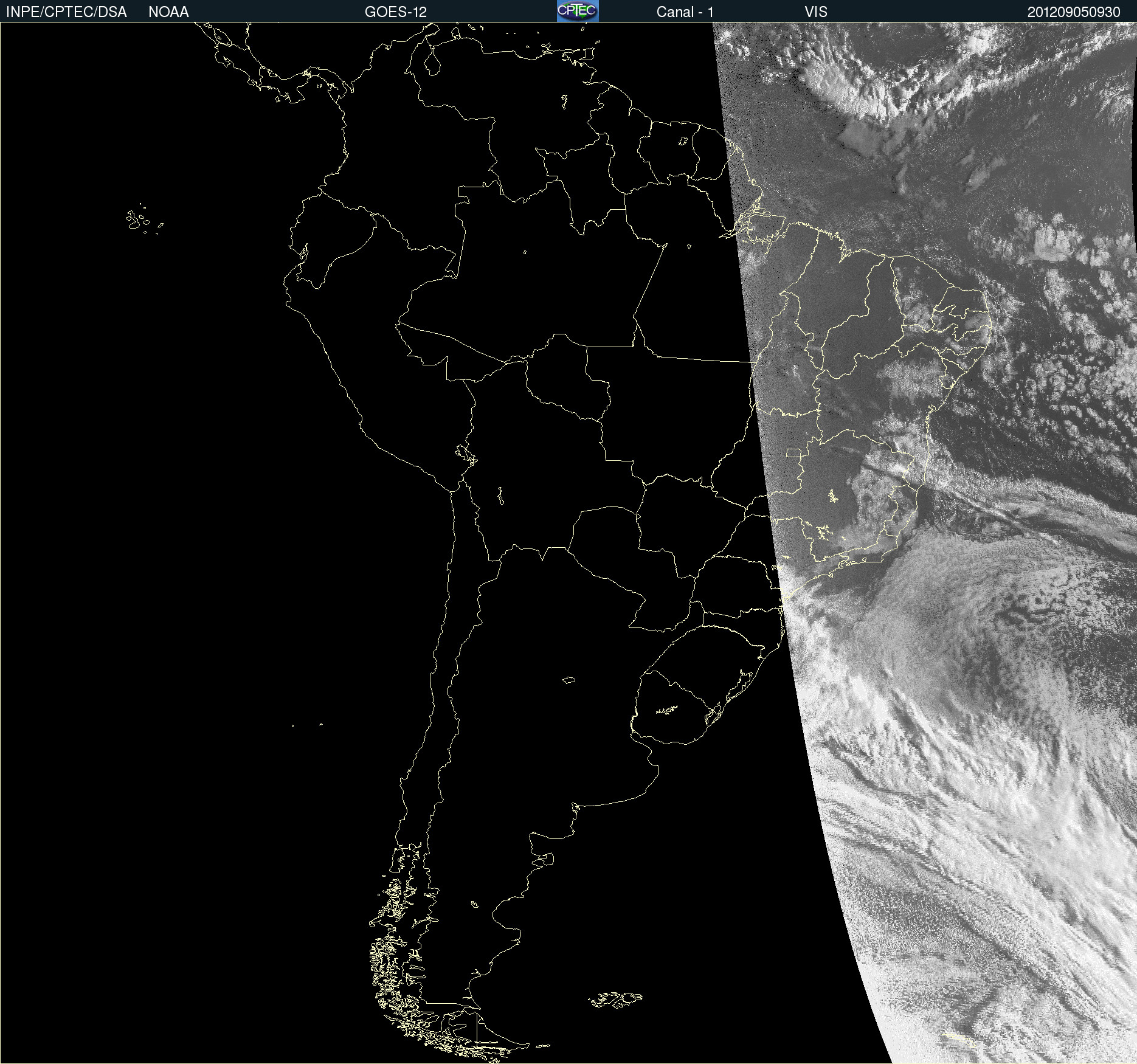
Task: Click the 201209050930 timestamp
Action: point(1074,12)
